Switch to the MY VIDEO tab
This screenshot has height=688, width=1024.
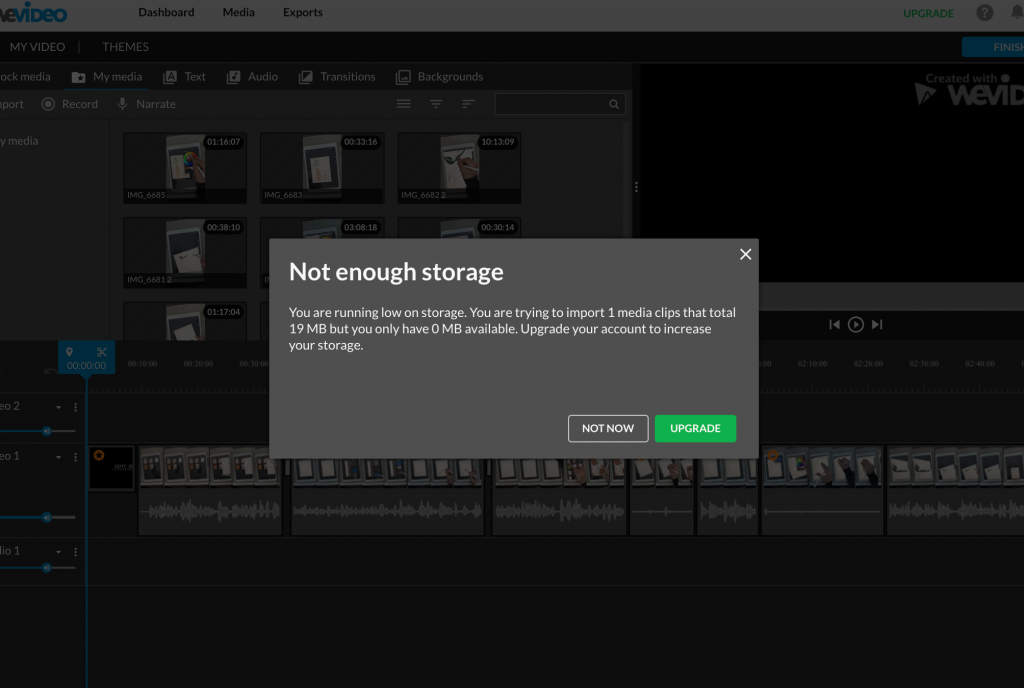(x=37, y=47)
